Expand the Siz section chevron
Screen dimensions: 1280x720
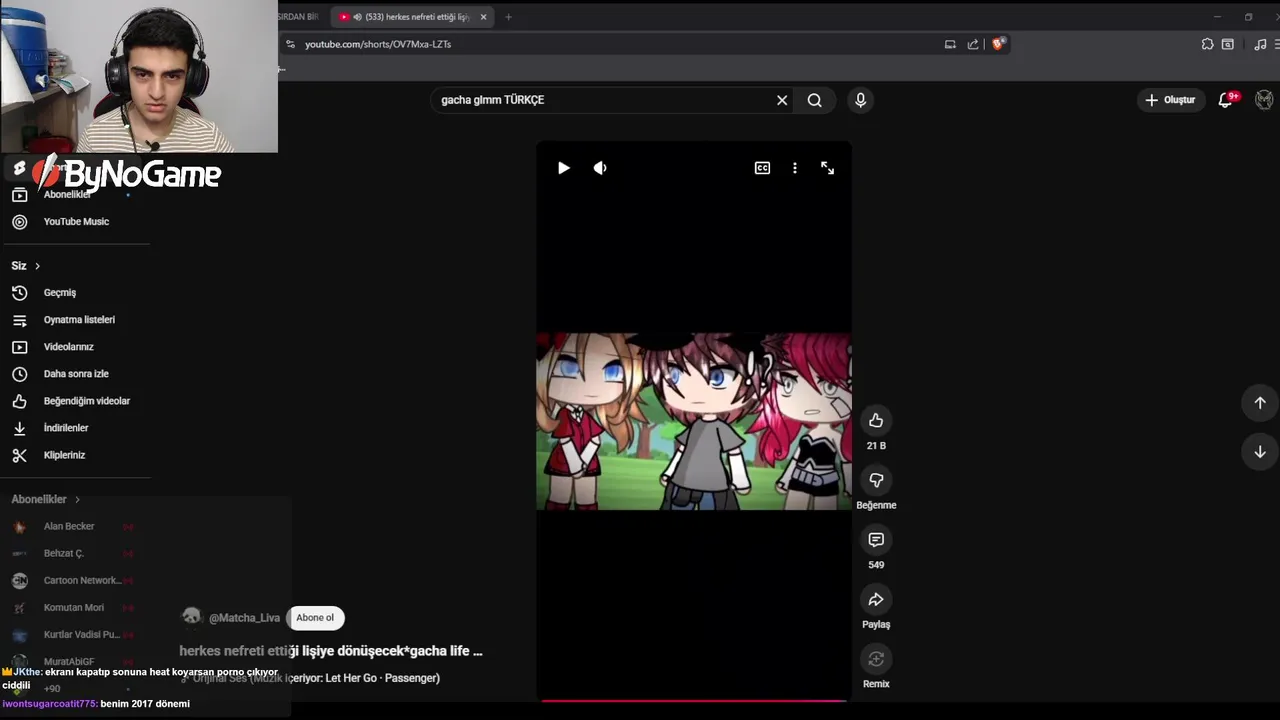(37, 266)
